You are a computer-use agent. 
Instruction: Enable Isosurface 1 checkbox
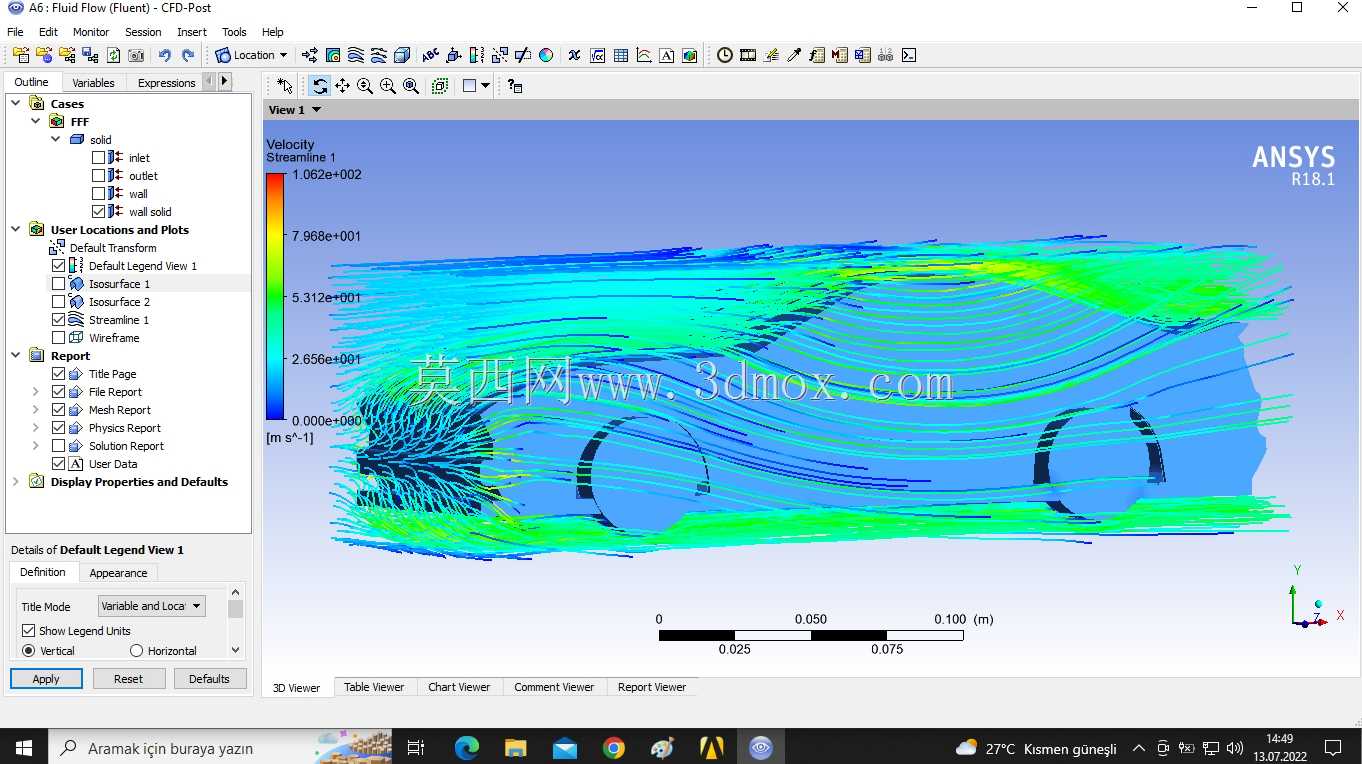point(58,284)
